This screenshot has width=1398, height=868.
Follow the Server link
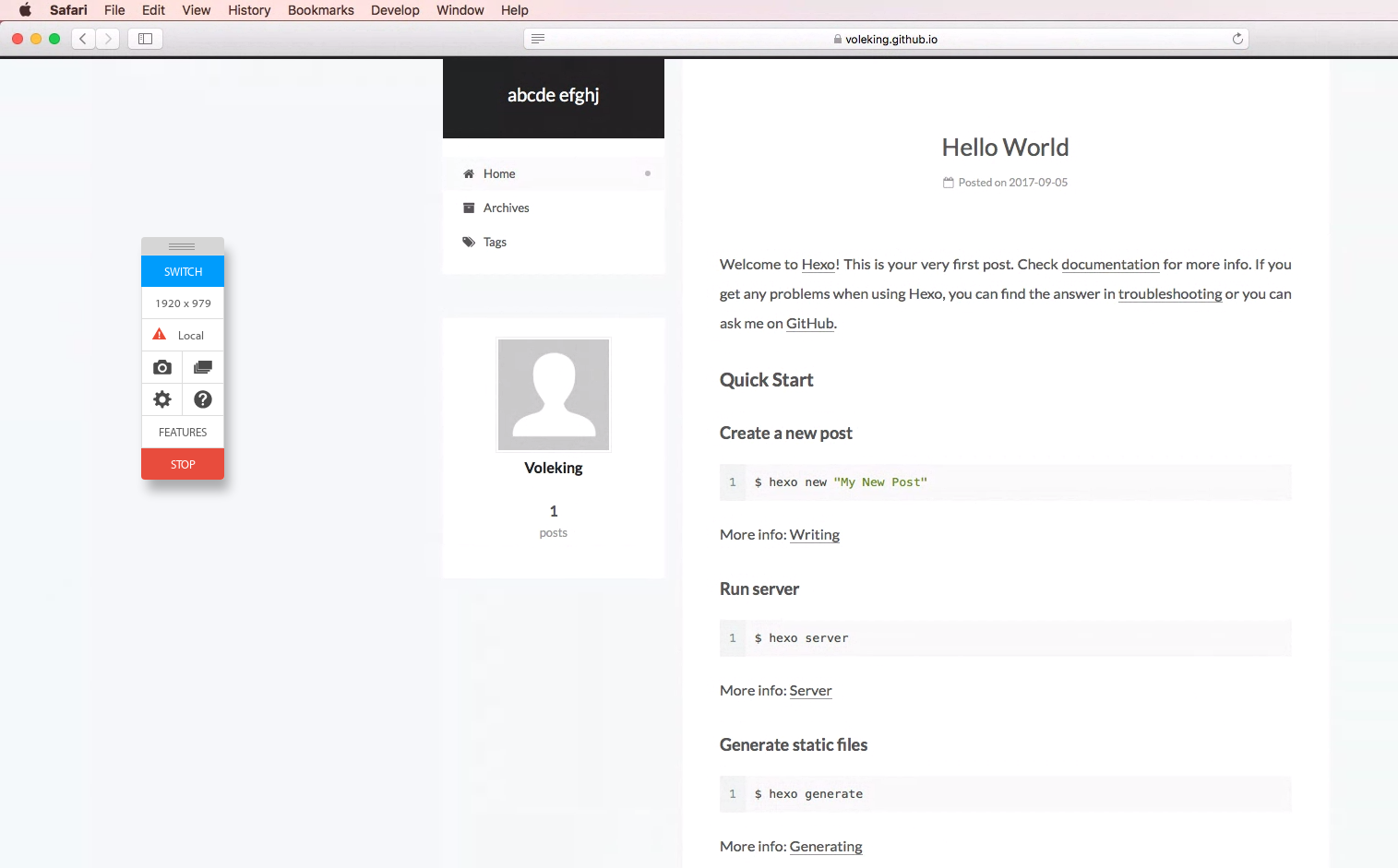click(x=811, y=691)
